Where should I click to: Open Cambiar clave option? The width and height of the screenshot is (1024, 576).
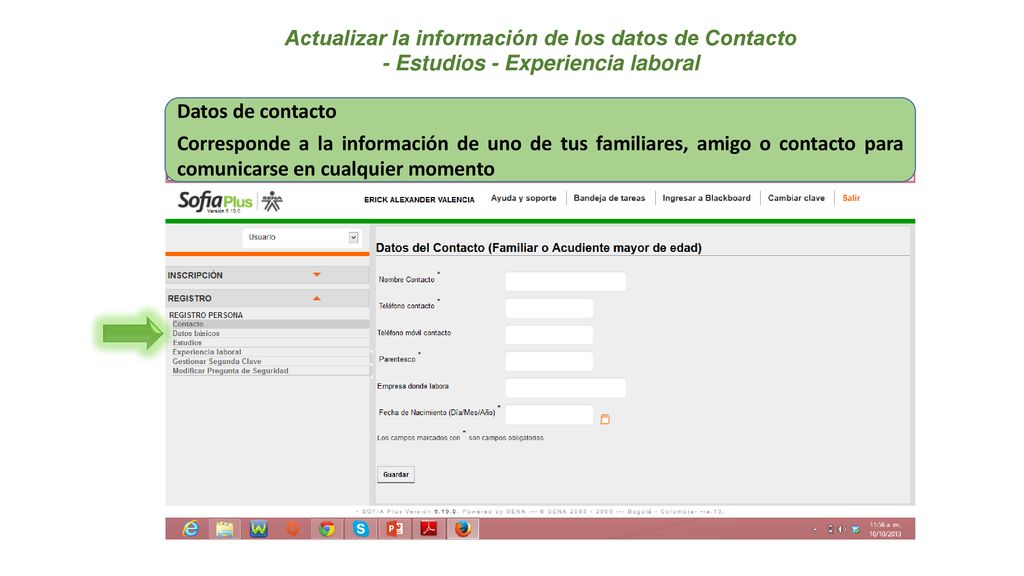click(796, 198)
